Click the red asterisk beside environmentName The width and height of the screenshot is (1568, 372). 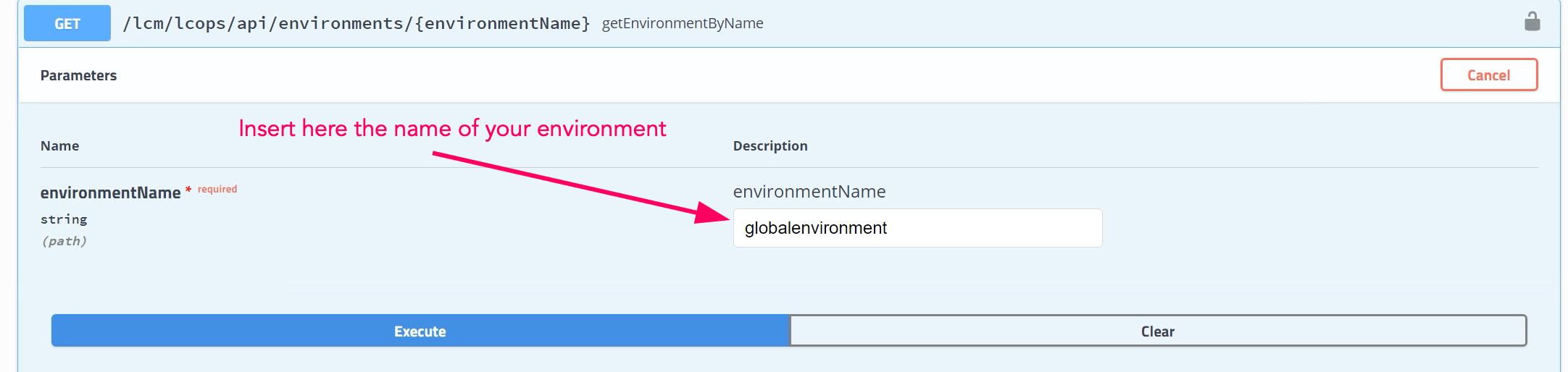(188, 190)
